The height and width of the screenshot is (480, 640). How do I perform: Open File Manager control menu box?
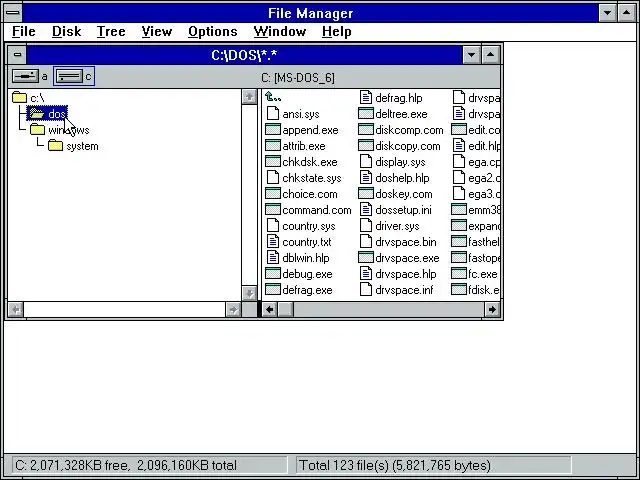pos(13,13)
